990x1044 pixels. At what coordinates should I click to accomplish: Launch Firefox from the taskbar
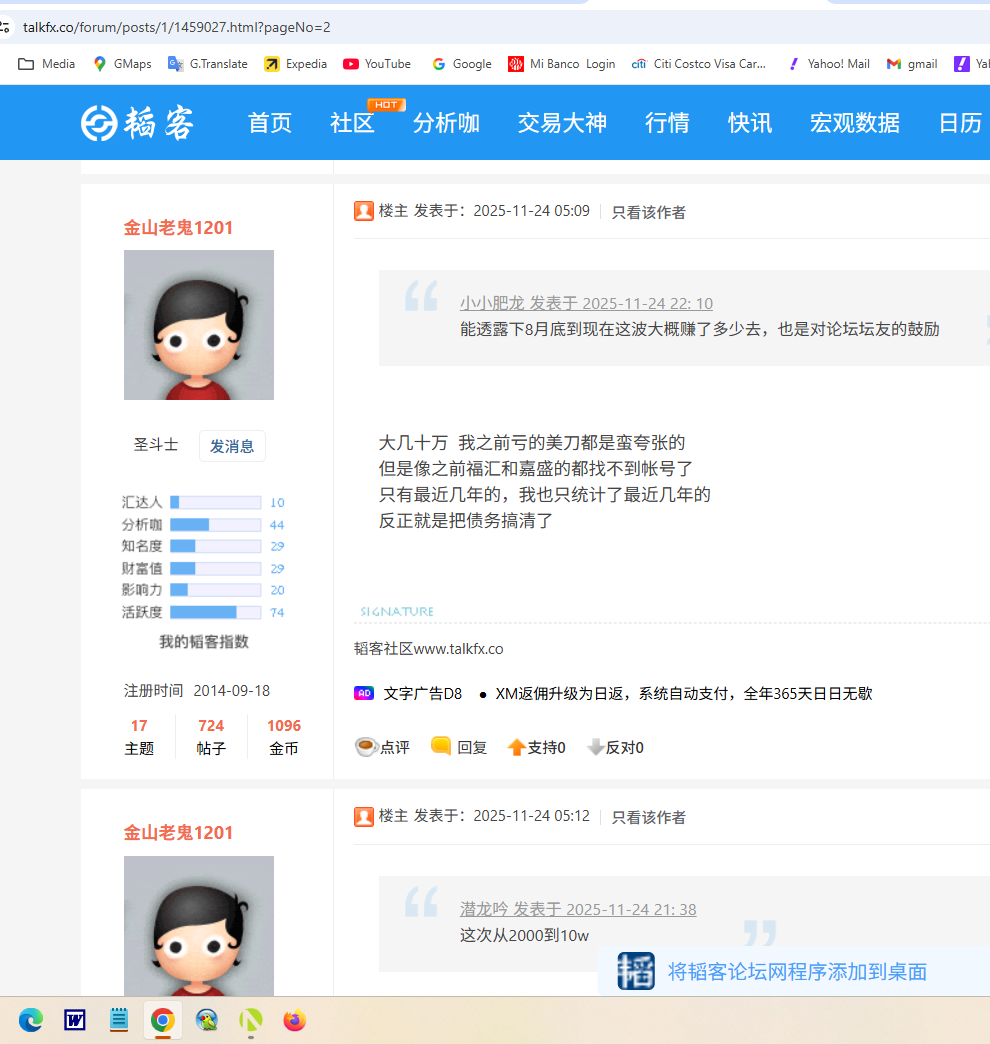click(x=294, y=1020)
